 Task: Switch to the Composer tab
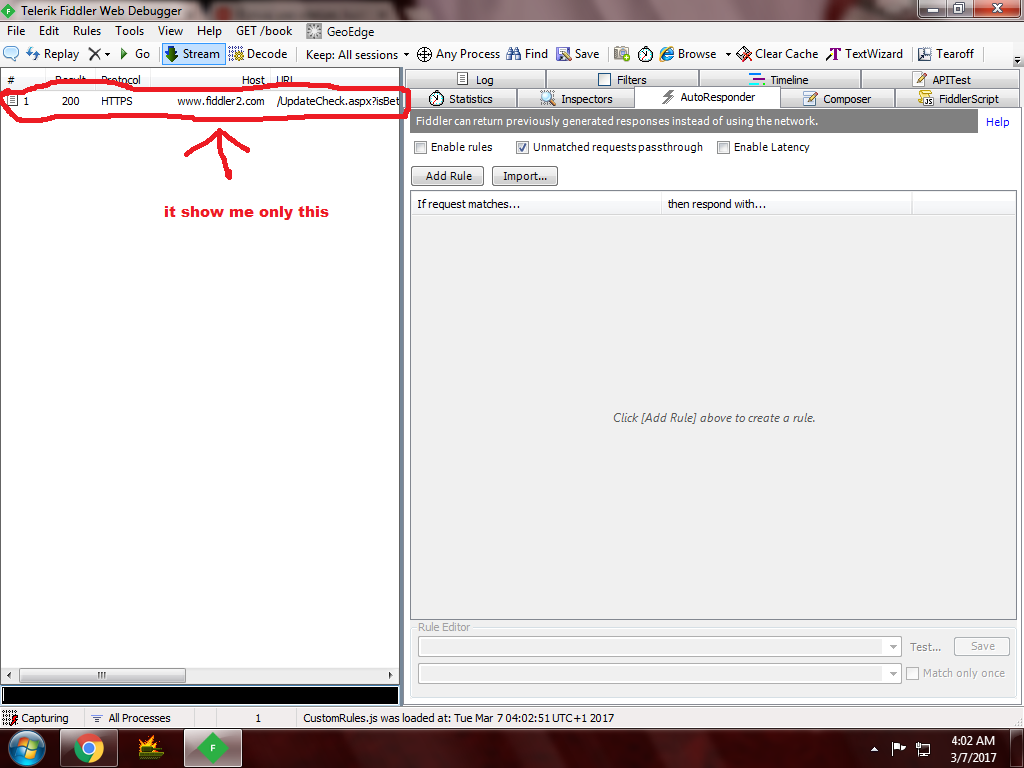click(837, 99)
